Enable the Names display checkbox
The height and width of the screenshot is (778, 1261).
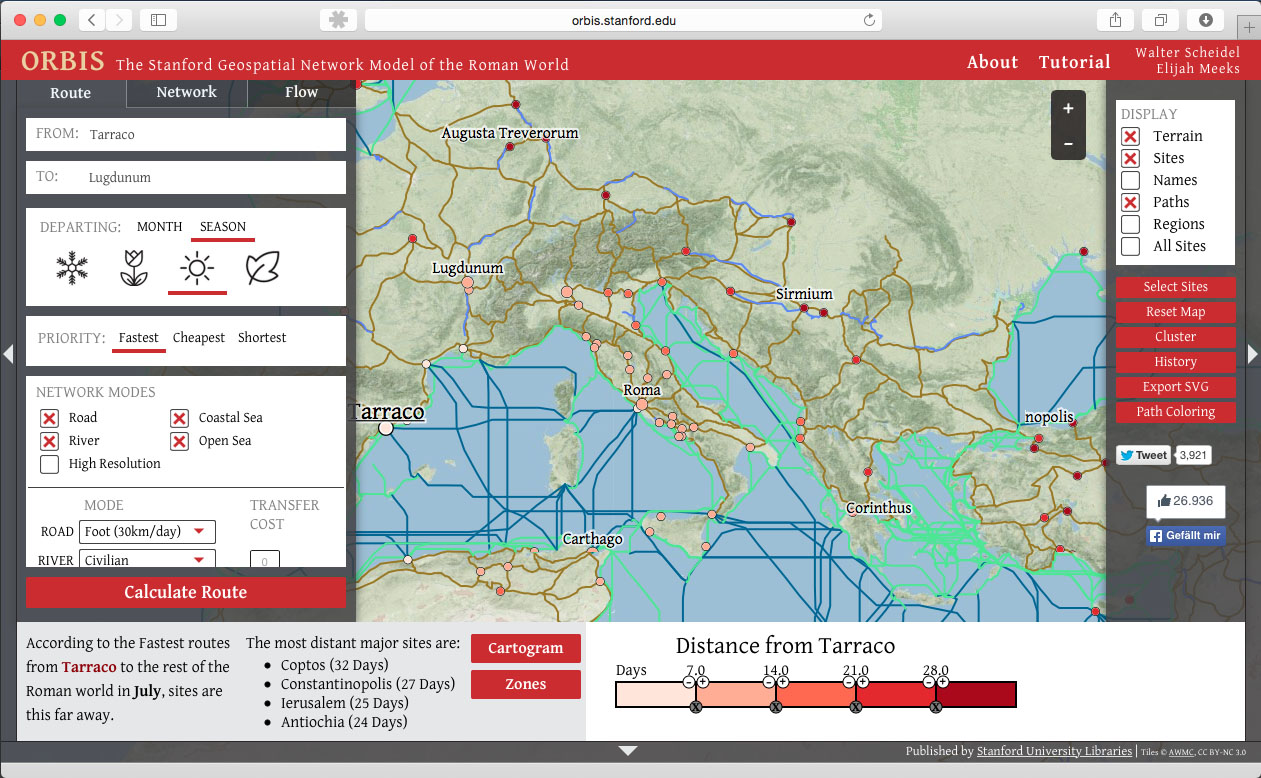[1130, 180]
